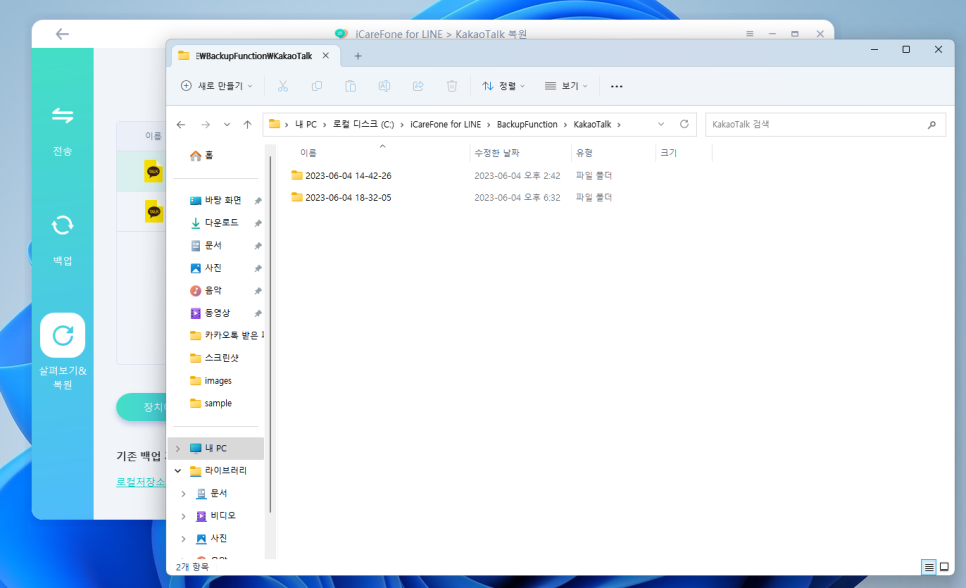Open the images folder in navigation pane
Viewport: 966px width, 588px height.
211,381
